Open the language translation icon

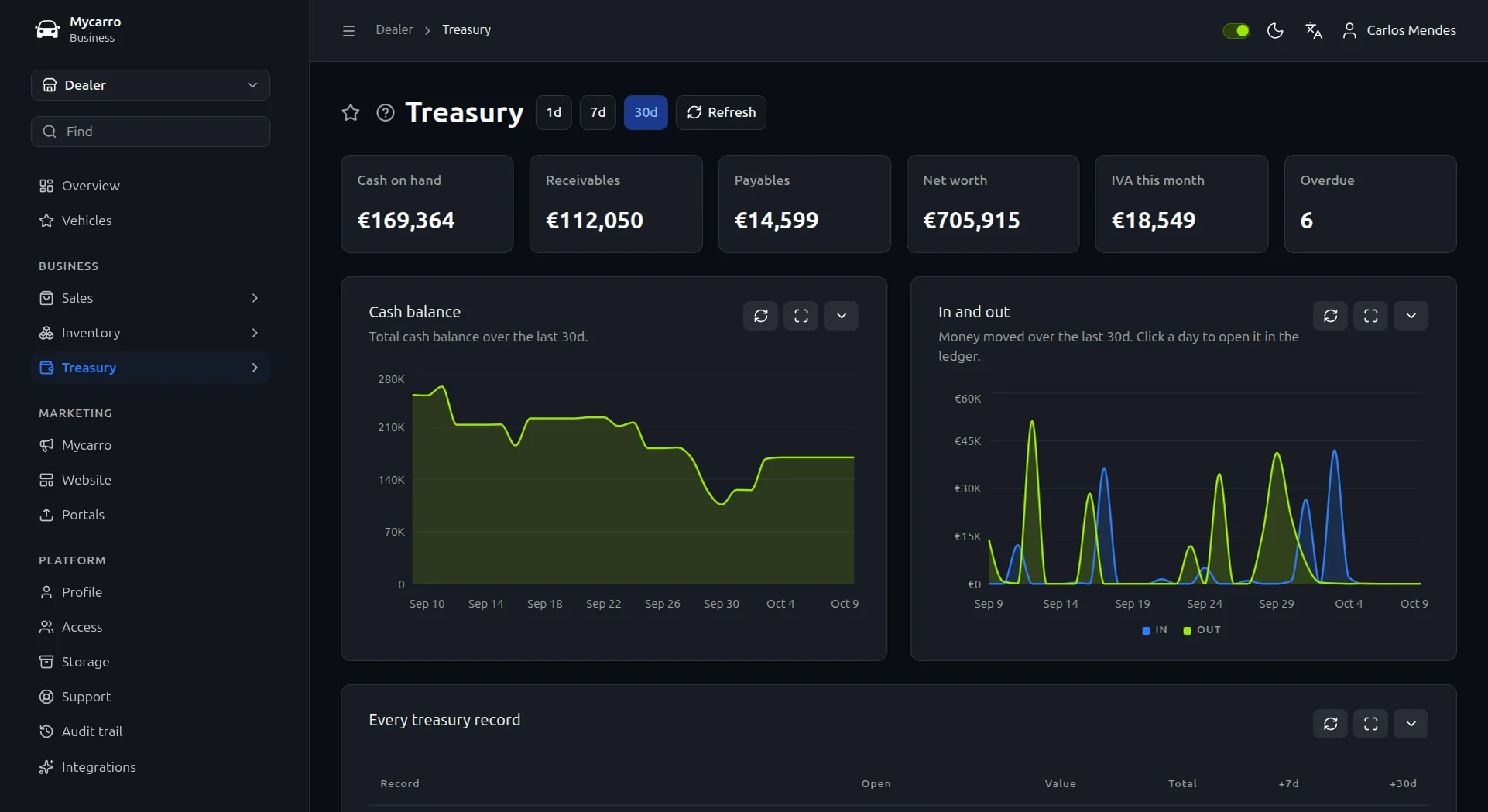tap(1314, 30)
